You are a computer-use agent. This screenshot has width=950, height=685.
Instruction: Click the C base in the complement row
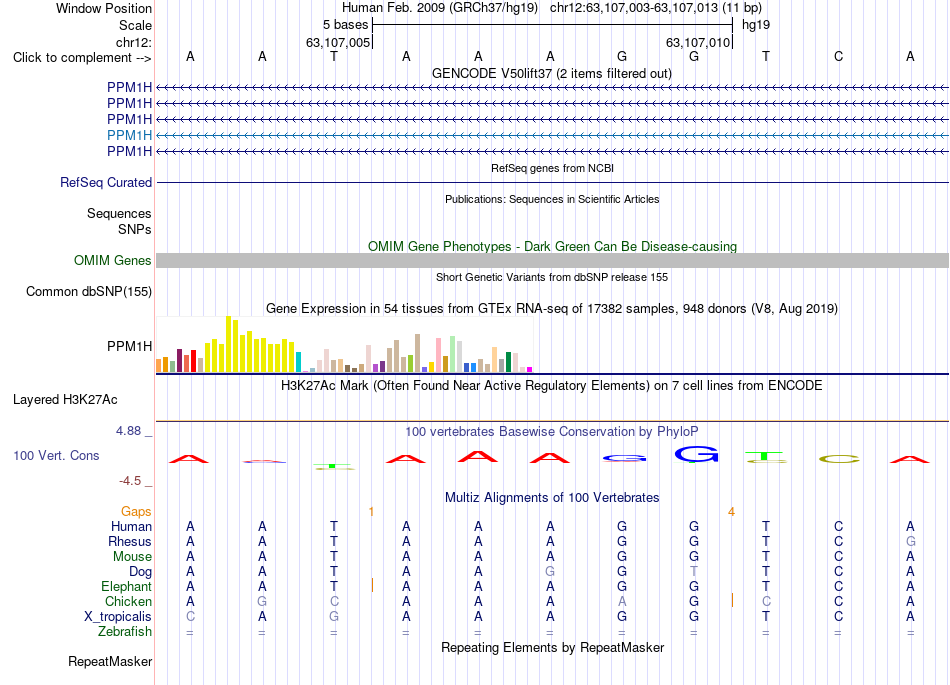pos(839,56)
